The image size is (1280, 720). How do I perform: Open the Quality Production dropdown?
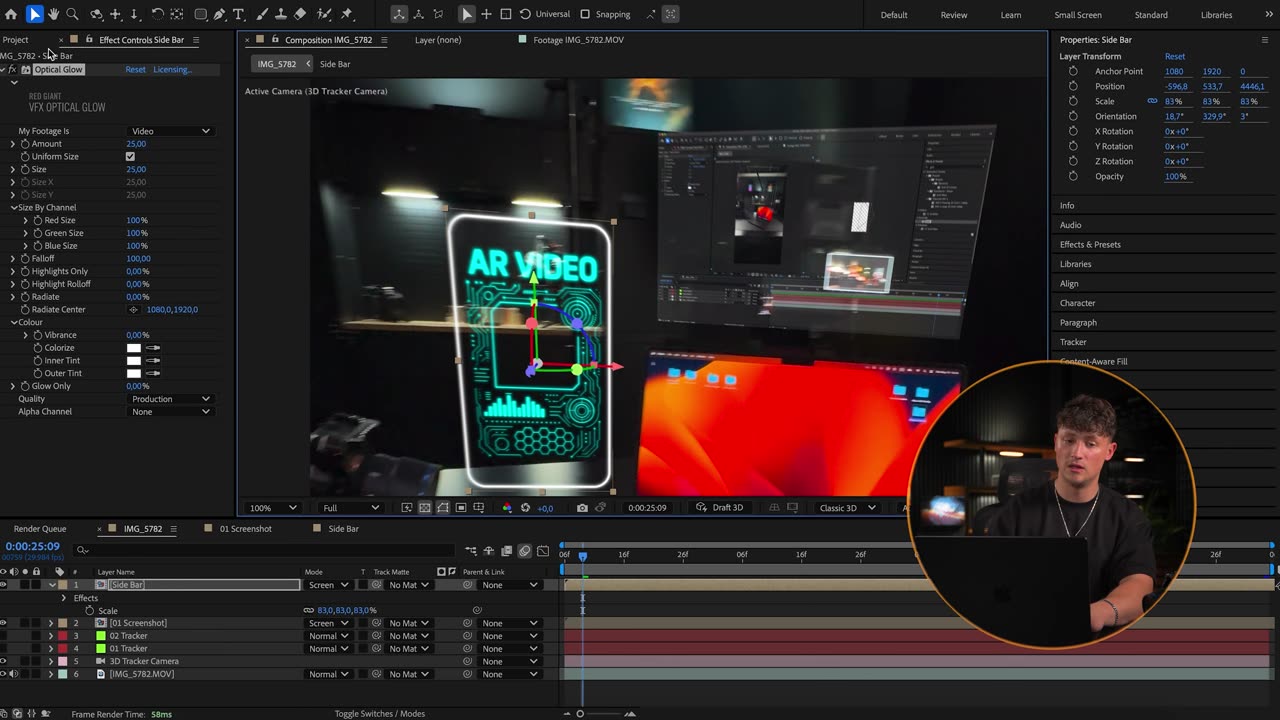pyautogui.click(x=171, y=399)
